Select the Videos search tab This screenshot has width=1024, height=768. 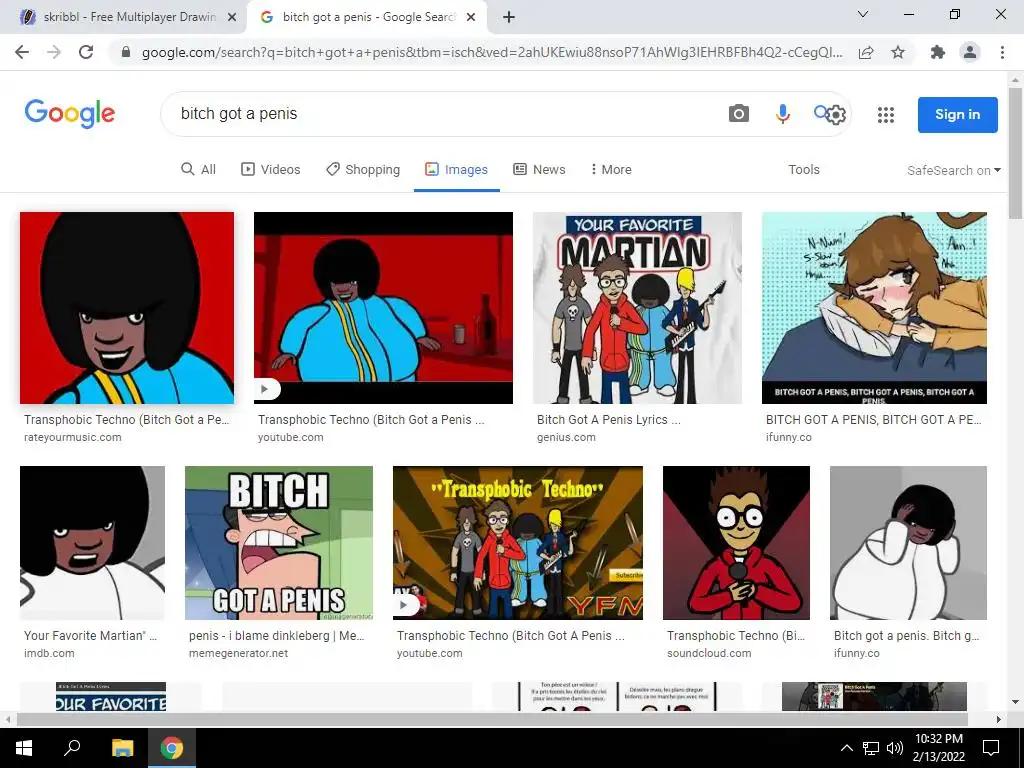coord(271,169)
